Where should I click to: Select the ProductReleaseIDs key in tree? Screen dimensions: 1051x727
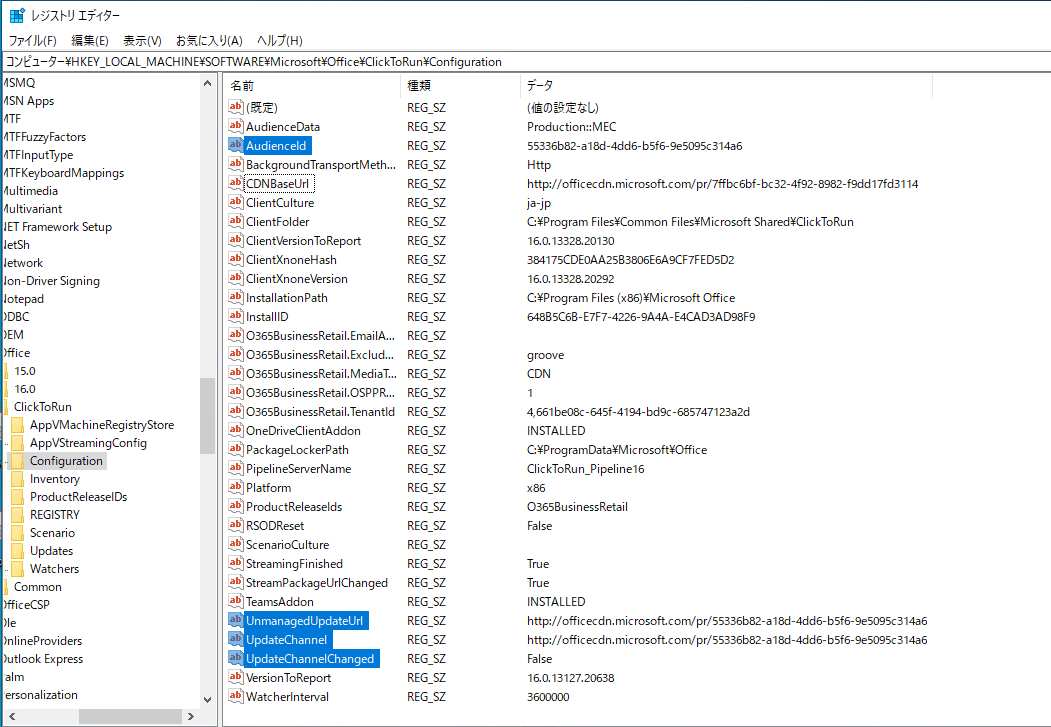[78, 497]
